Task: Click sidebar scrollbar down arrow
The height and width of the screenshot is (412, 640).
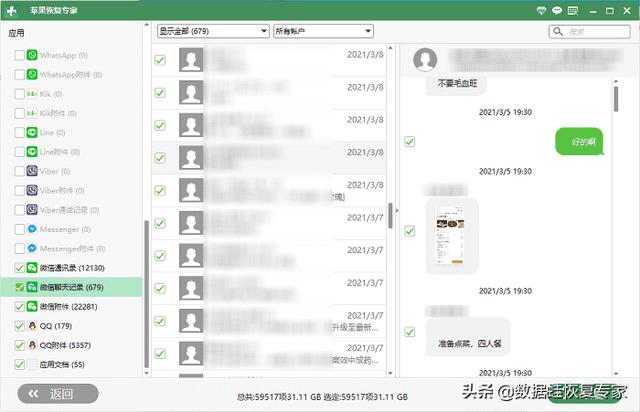Action: pyautogui.click(x=147, y=373)
